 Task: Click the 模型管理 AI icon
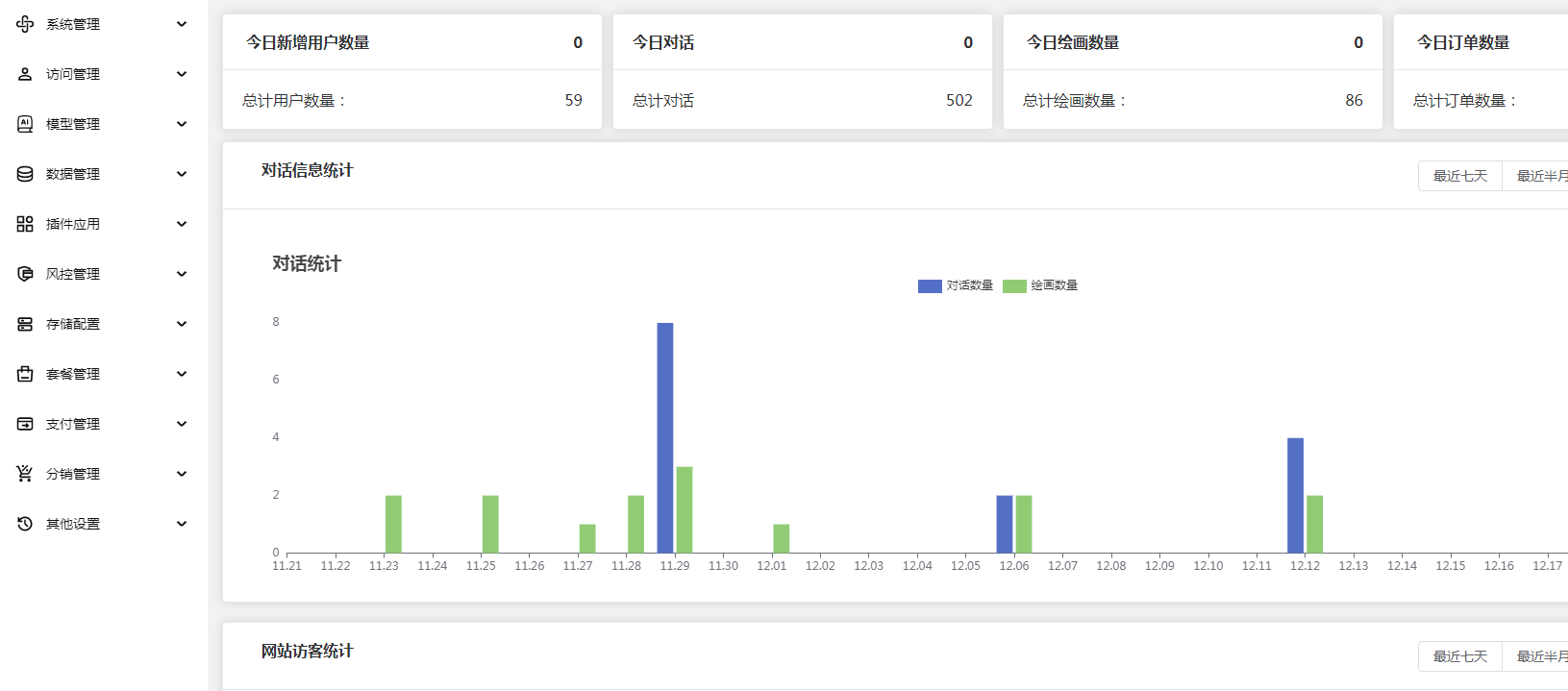[x=25, y=124]
